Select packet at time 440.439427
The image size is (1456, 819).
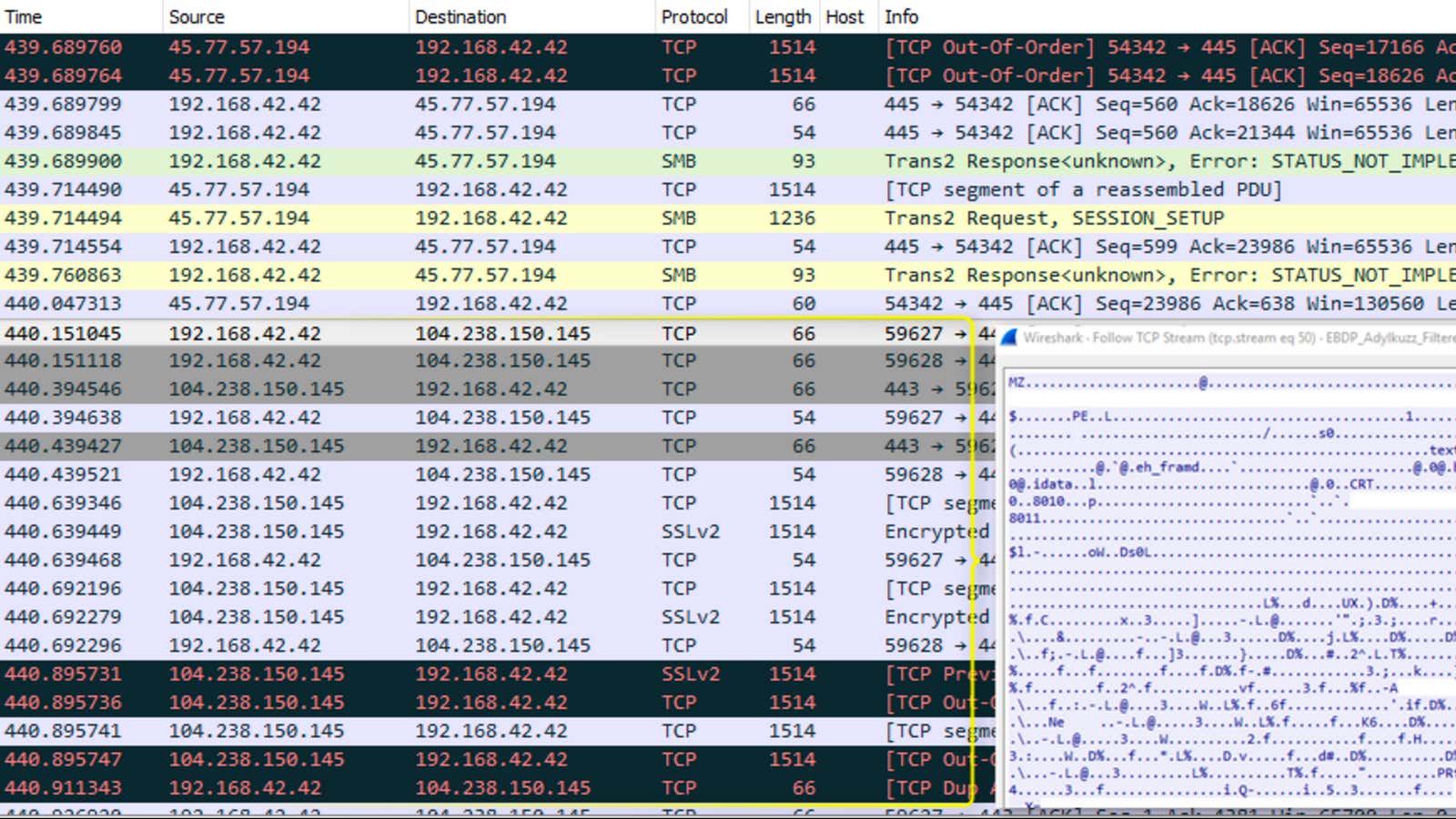coord(499,446)
